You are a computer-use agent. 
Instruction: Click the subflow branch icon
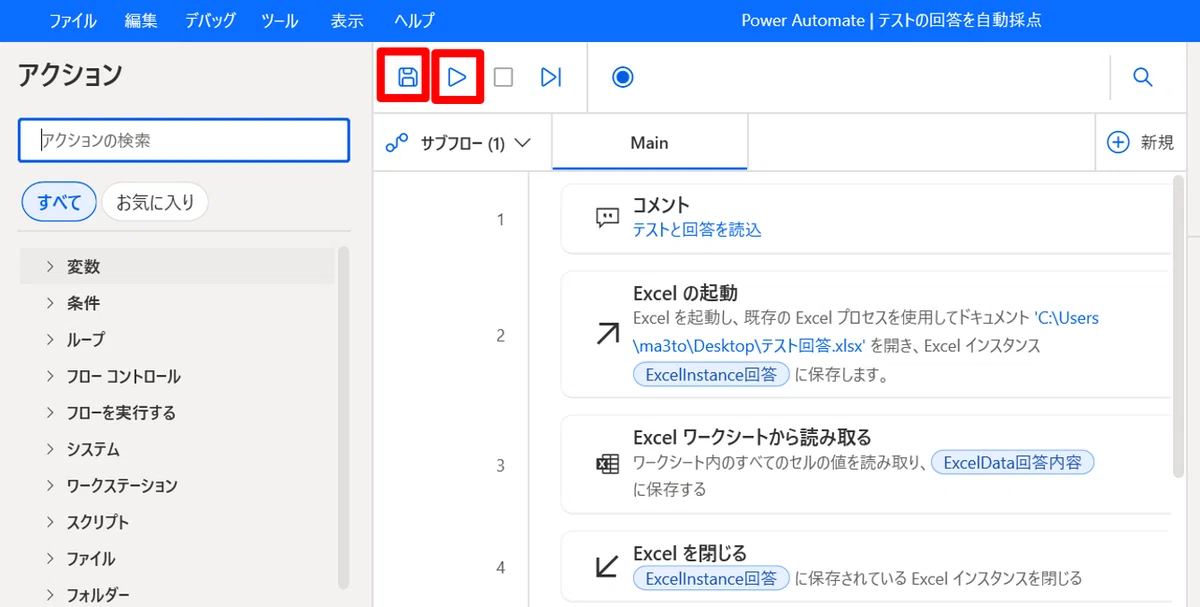point(396,143)
